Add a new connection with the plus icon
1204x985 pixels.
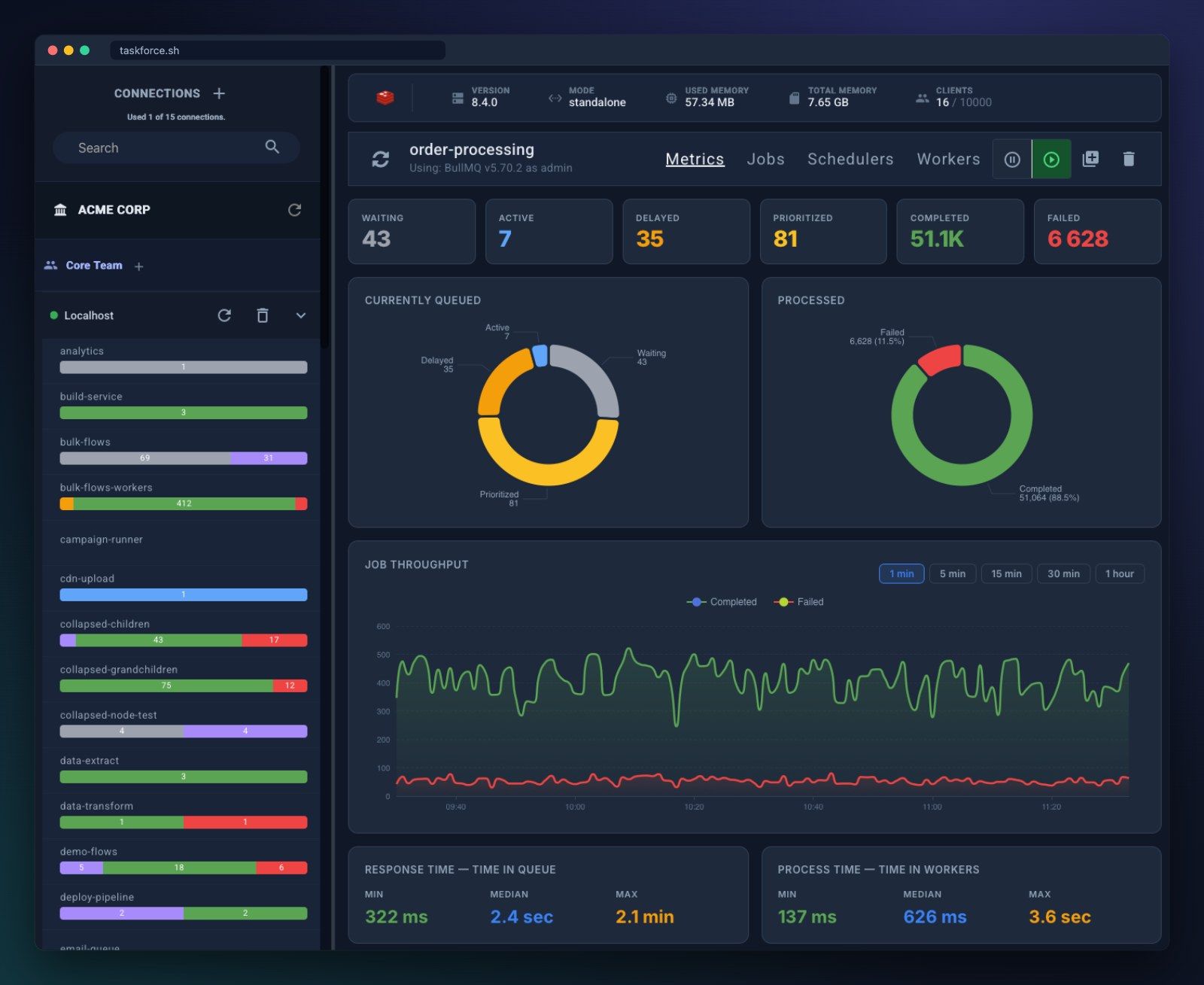(219, 93)
